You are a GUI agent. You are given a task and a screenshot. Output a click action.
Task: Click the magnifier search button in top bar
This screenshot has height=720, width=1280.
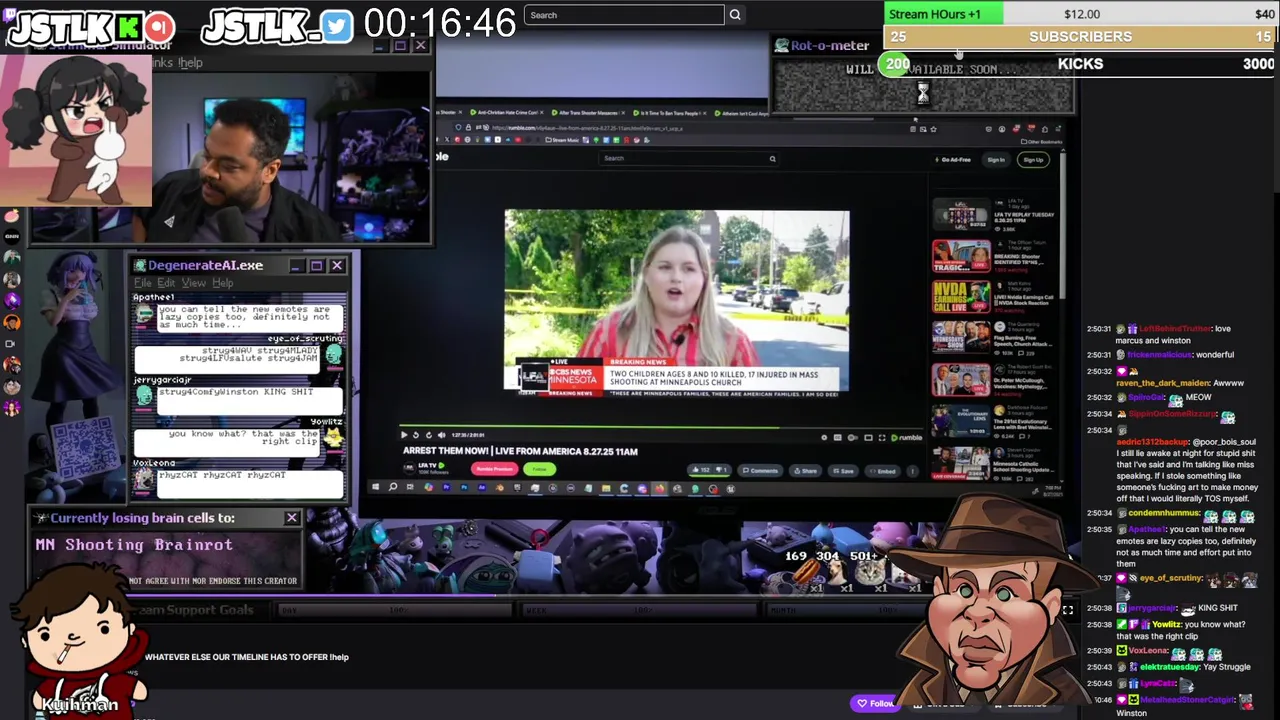735,15
